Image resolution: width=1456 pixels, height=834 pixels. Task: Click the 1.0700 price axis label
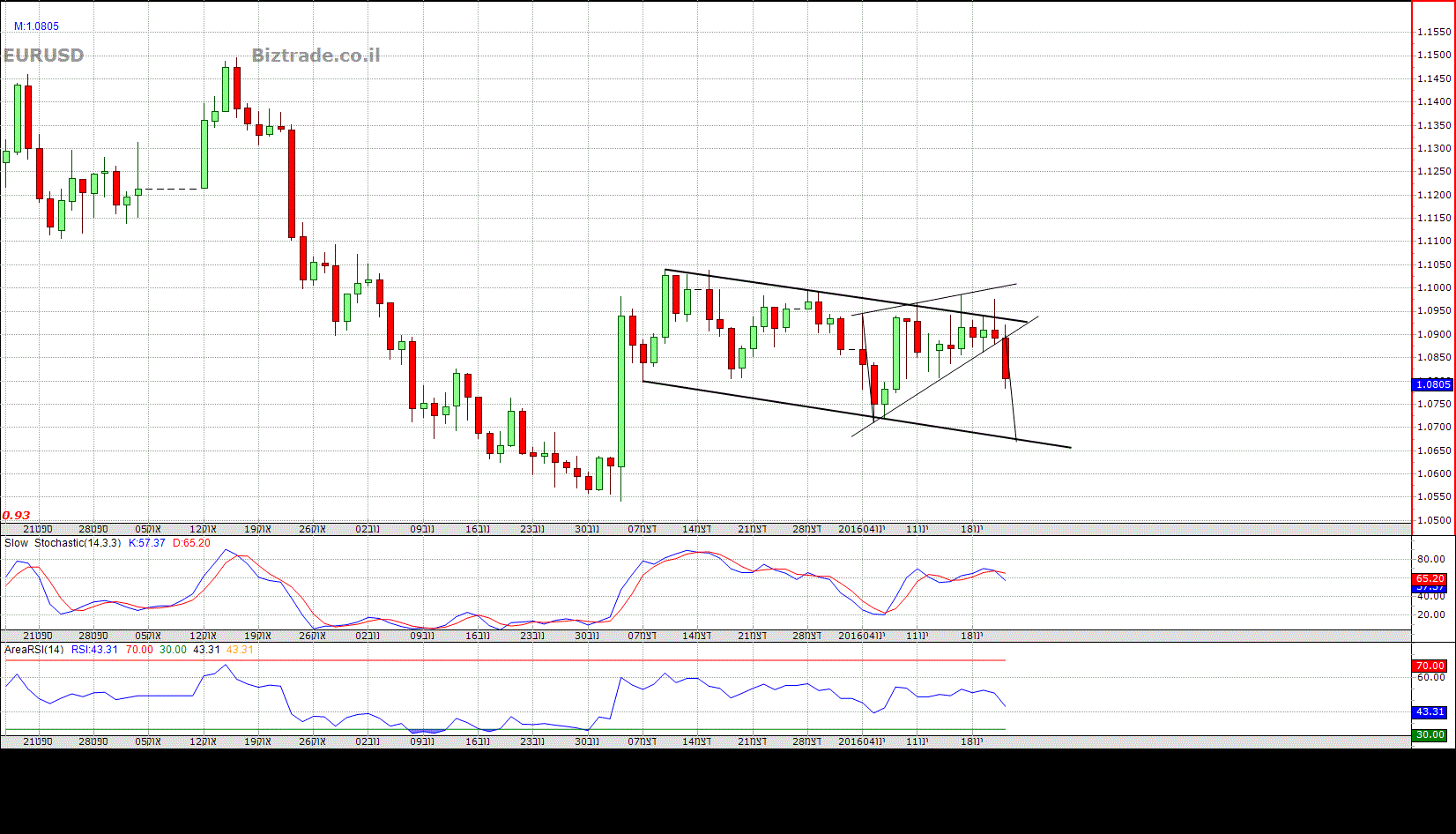click(x=1434, y=427)
